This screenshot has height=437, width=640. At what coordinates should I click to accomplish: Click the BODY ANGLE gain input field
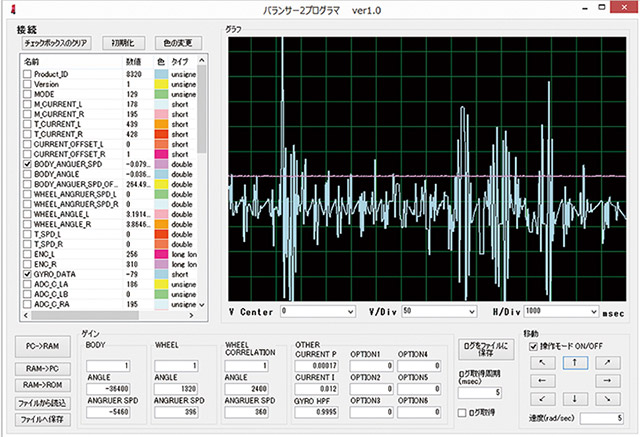point(108,389)
